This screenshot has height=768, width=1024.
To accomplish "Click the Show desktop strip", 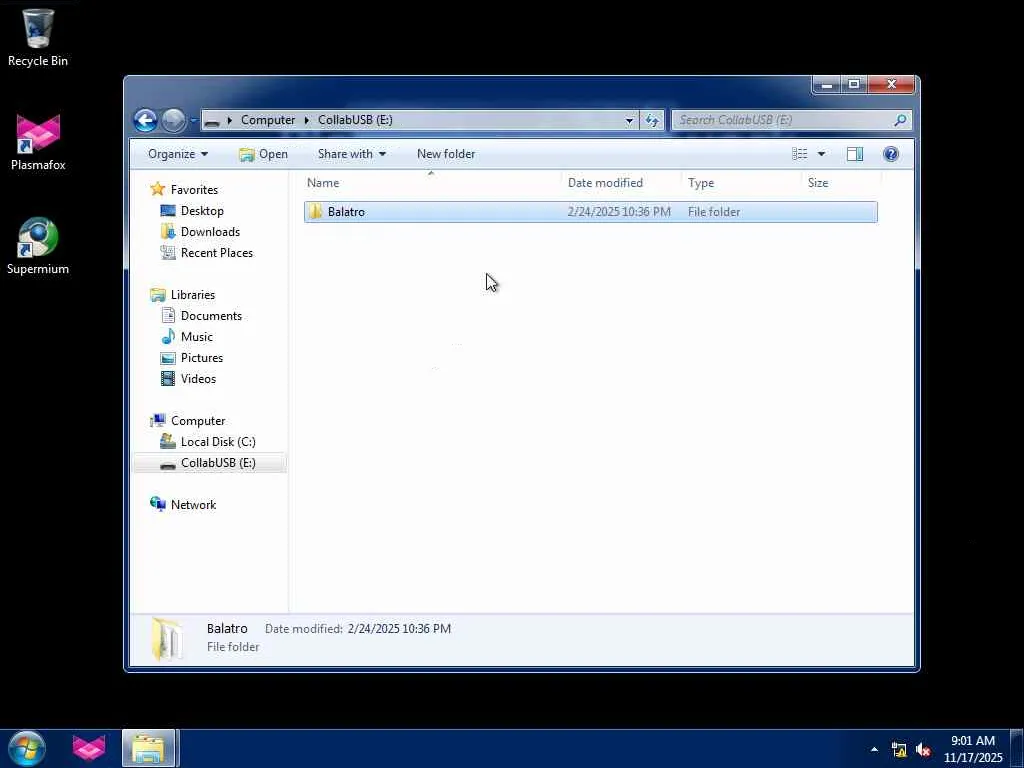I will pyautogui.click(x=1017, y=748).
